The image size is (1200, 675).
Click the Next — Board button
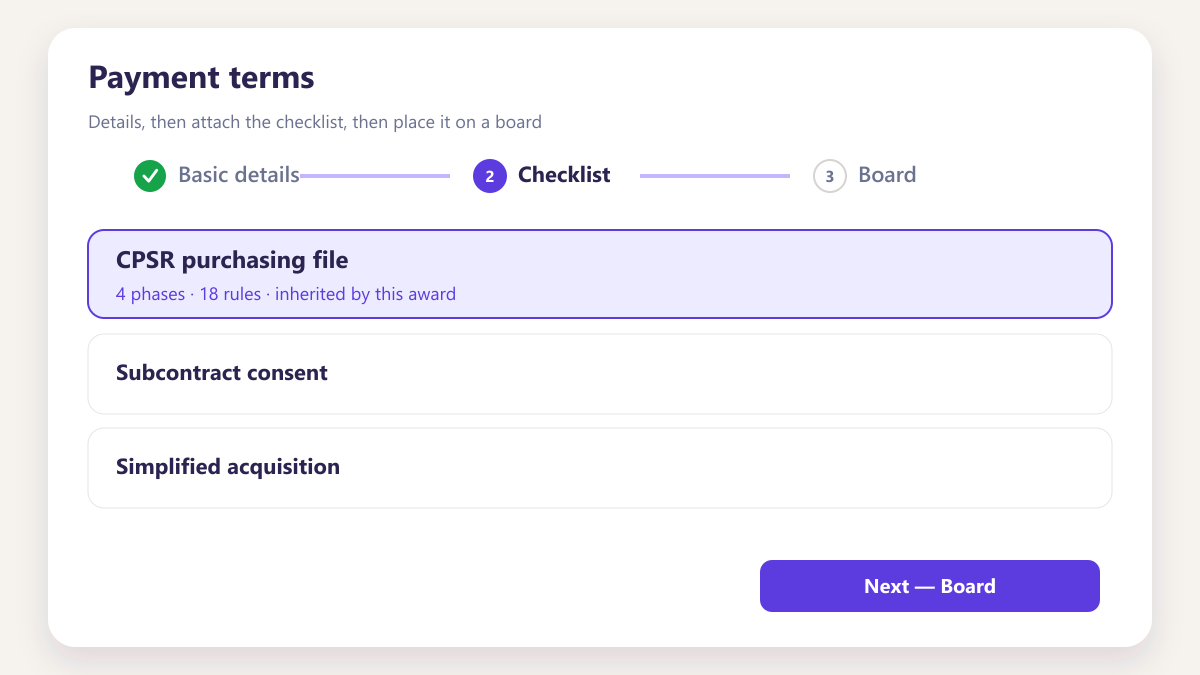click(x=930, y=586)
